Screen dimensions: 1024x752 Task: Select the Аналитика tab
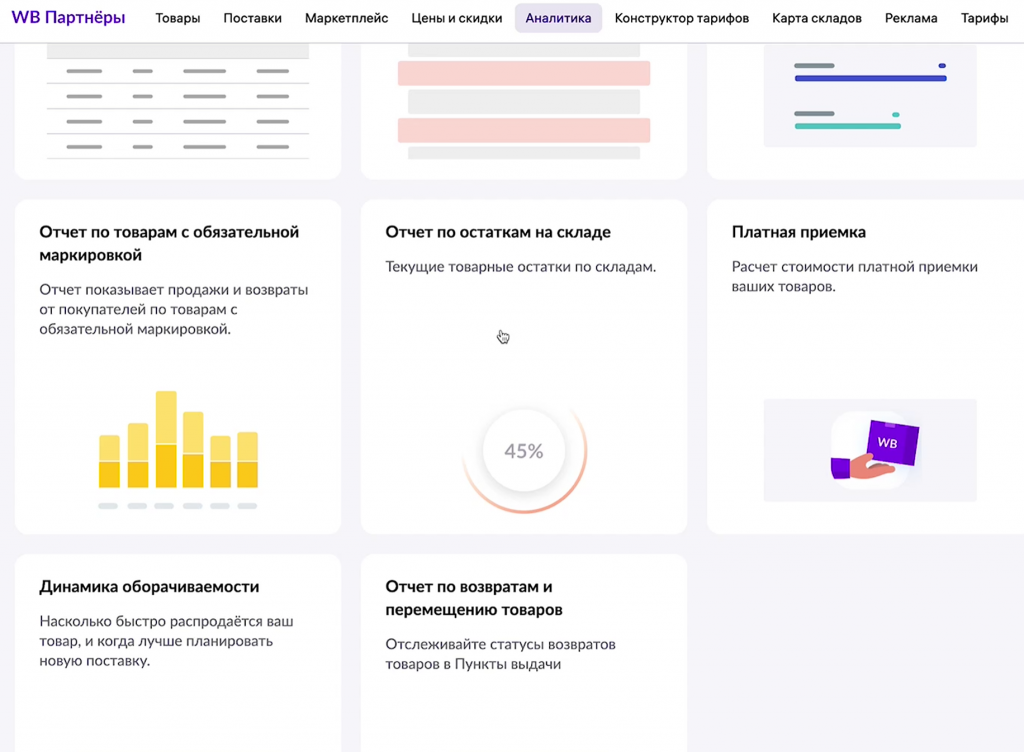point(558,18)
